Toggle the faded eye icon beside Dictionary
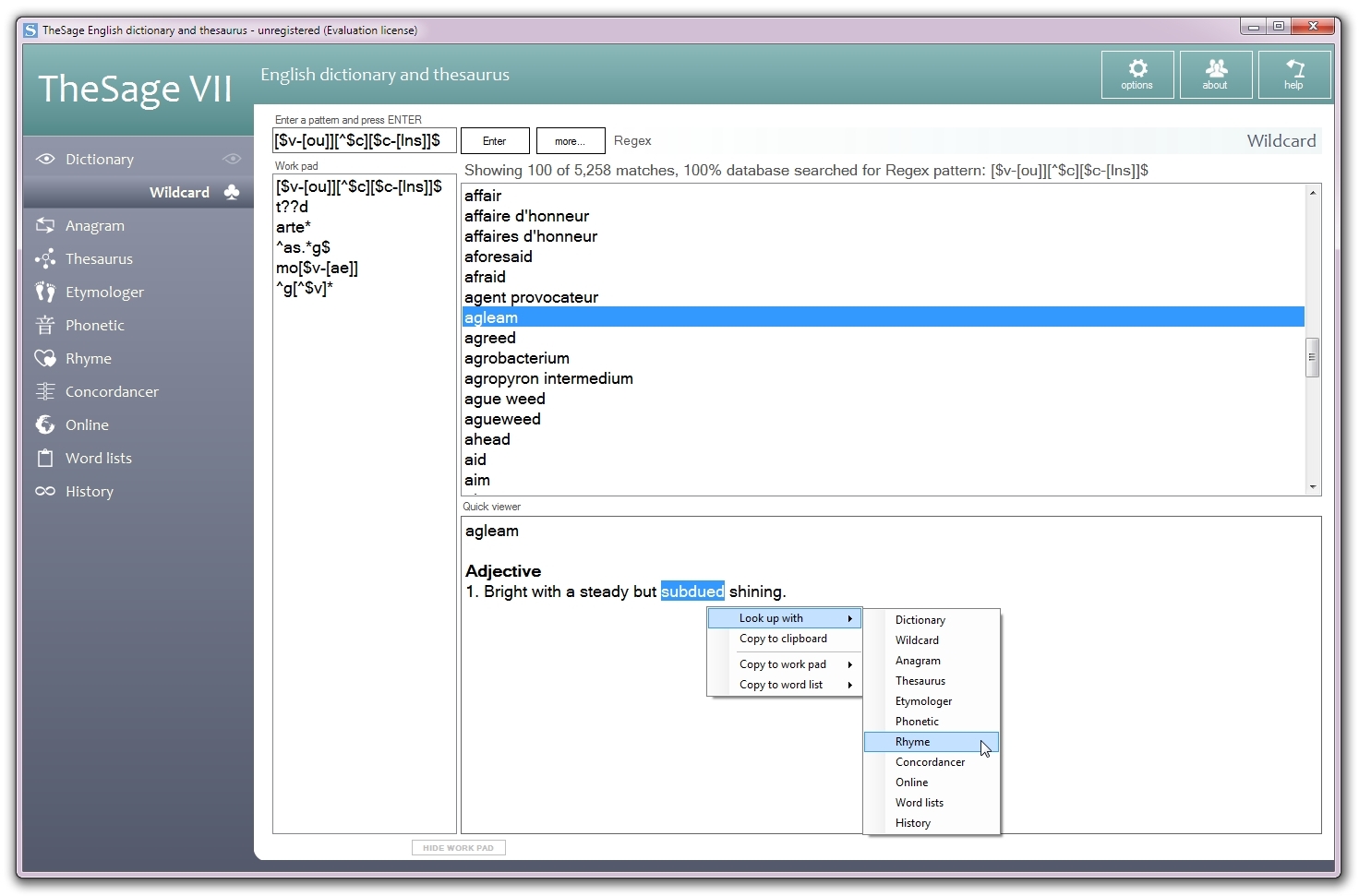1359x896 pixels. point(232,159)
